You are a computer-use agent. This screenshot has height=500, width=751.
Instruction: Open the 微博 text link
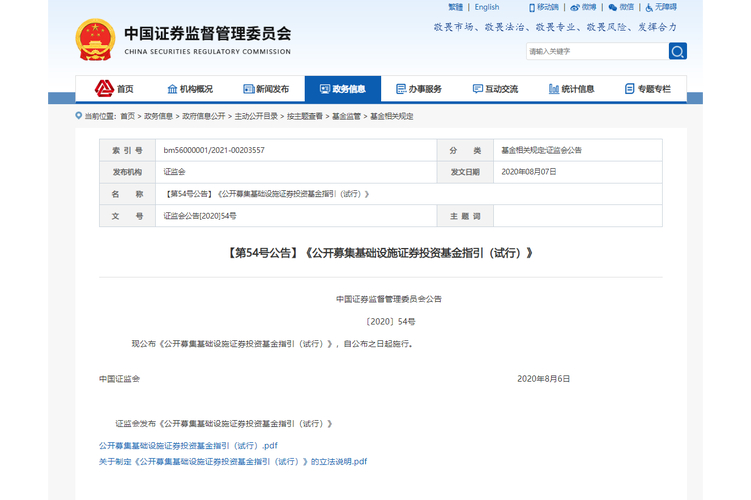pos(589,7)
